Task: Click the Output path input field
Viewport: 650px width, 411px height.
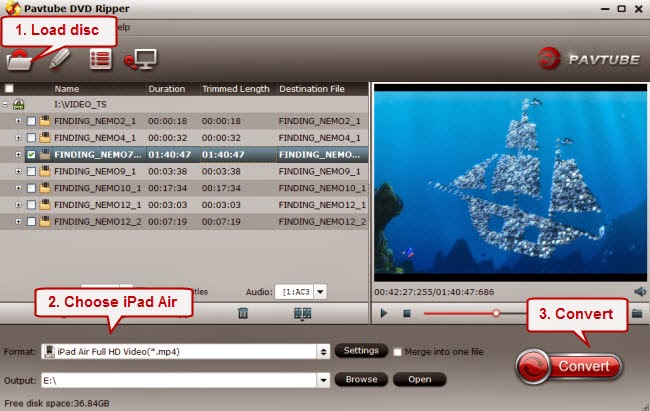Action: pyautogui.click(x=179, y=380)
